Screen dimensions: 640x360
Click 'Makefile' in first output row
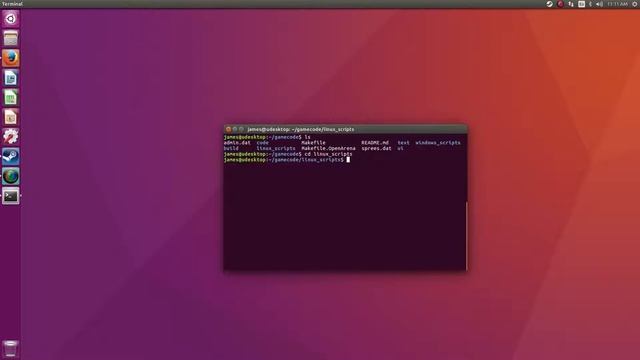[313, 143]
